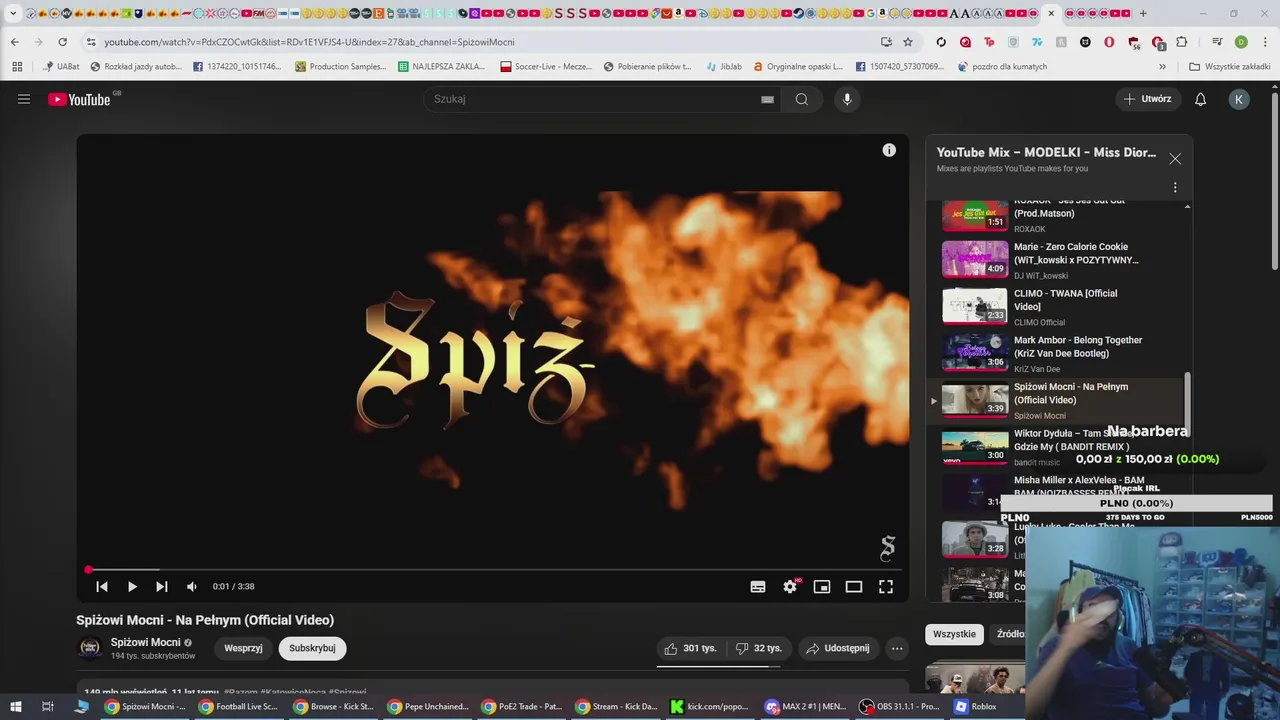Skip to the next video
The height and width of the screenshot is (720, 1280).
[162, 587]
